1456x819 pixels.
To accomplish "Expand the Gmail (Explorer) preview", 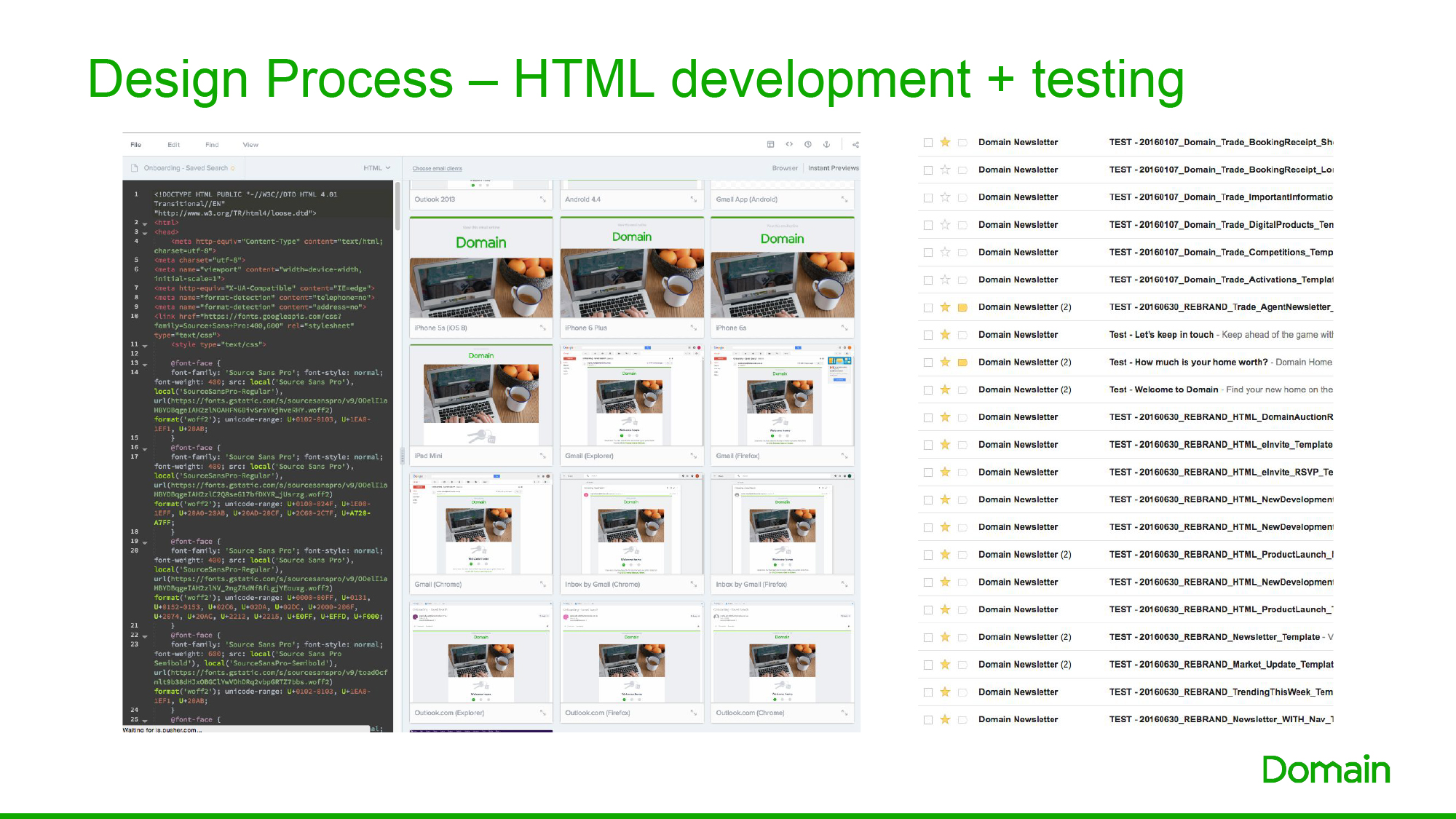I will 693,456.
